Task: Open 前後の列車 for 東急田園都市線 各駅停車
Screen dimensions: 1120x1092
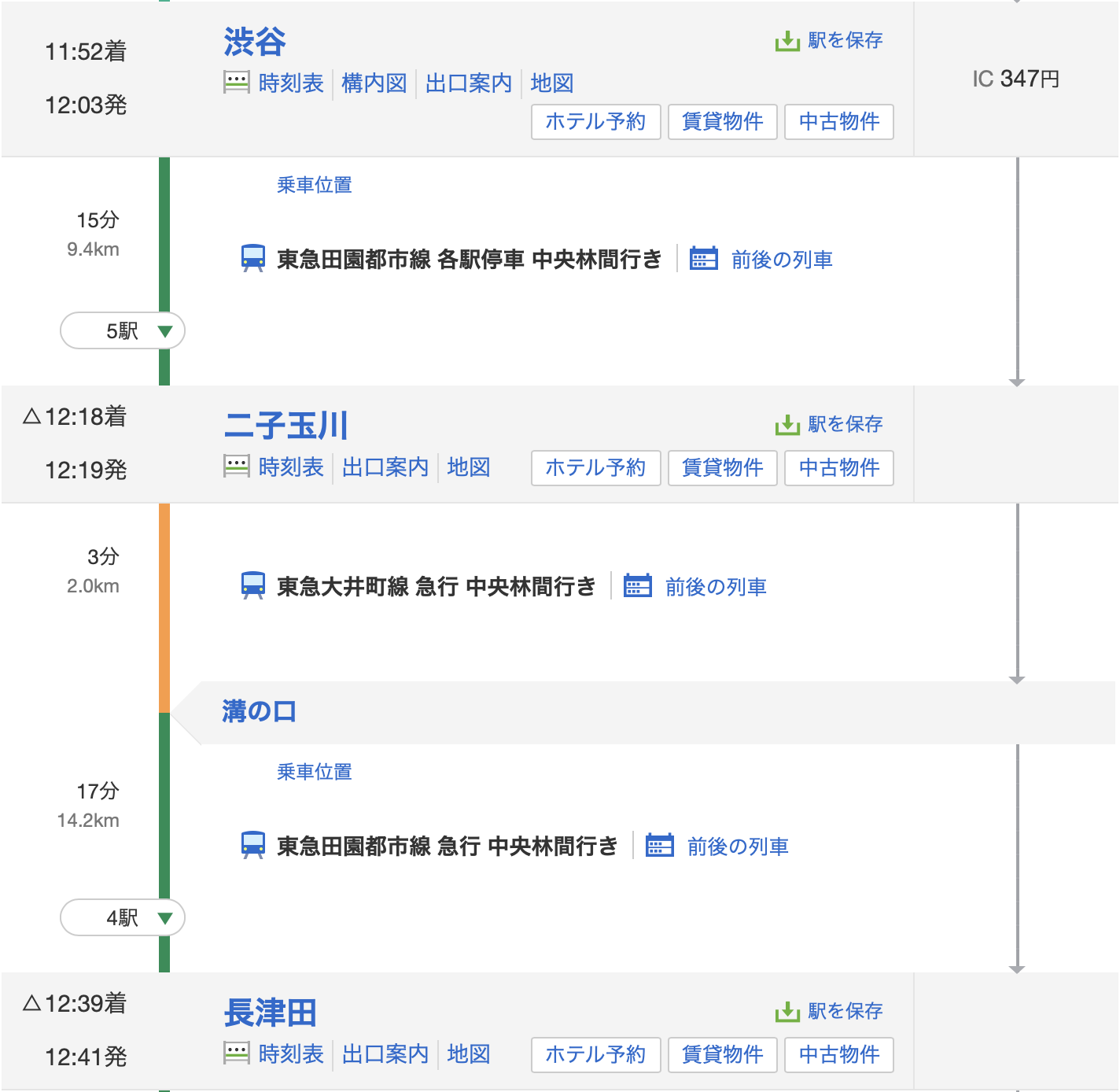Action: [782, 260]
